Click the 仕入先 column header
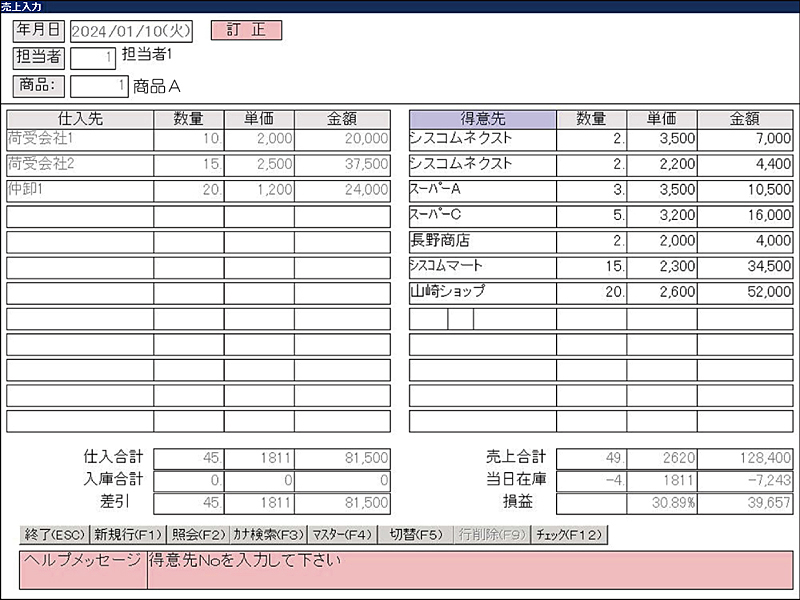The image size is (800, 600). pyautogui.click(x=80, y=119)
